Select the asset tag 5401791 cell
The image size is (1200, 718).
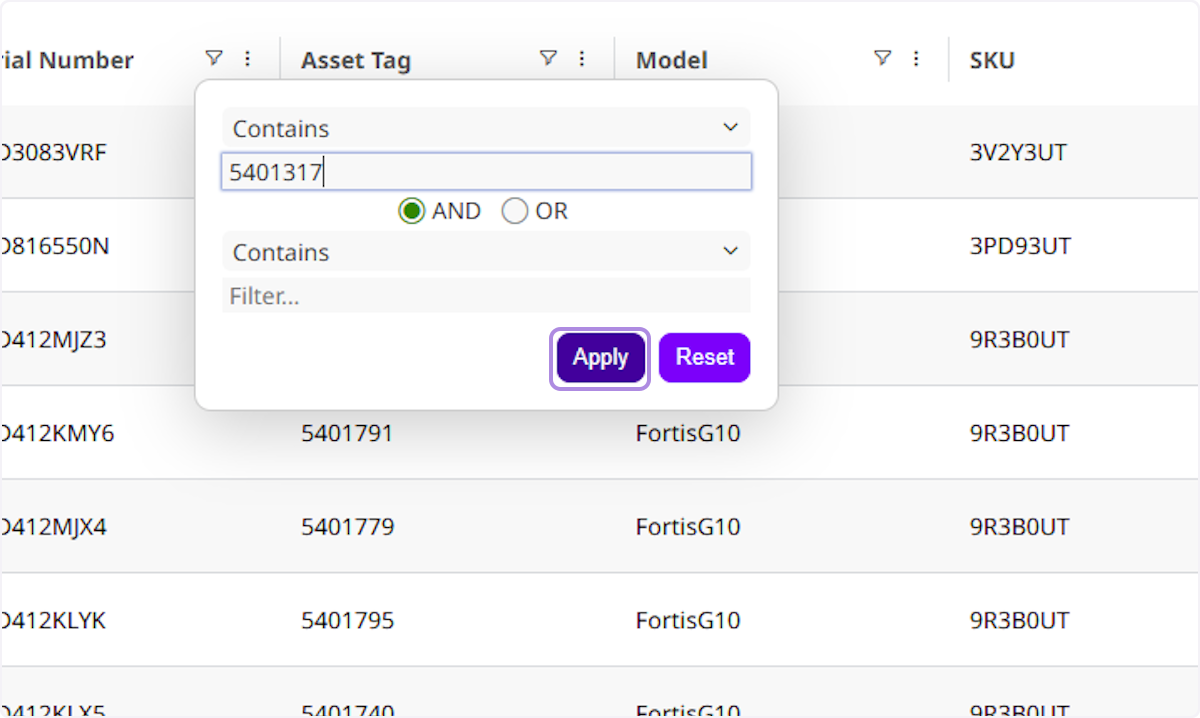[347, 433]
